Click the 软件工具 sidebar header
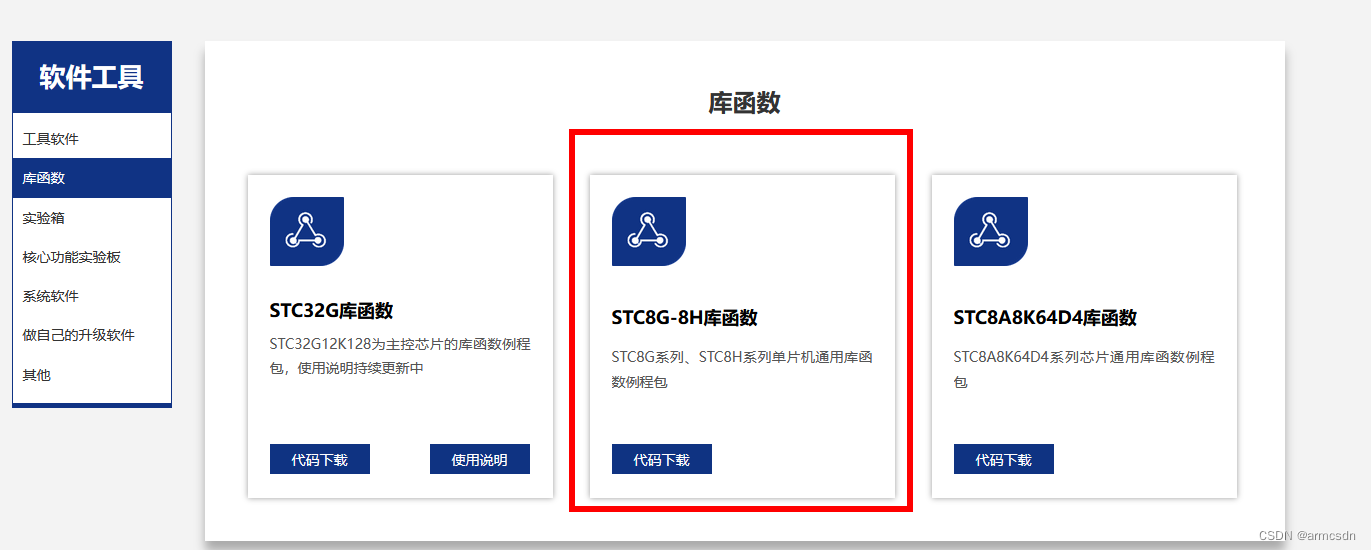This screenshot has height=550, width=1371. coord(92,77)
